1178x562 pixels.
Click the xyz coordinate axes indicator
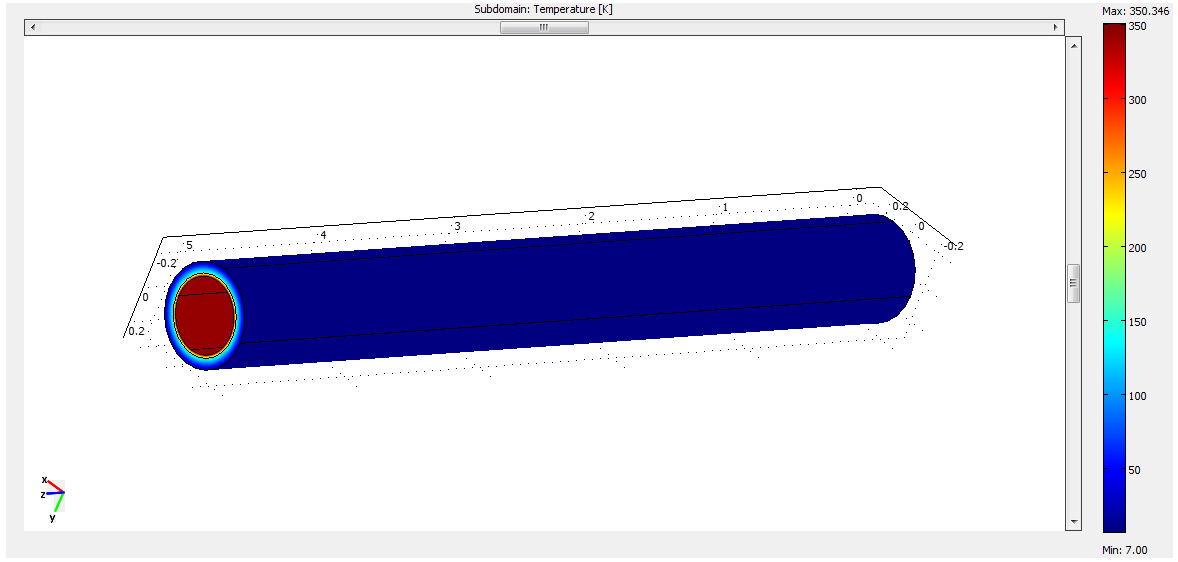pyautogui.click(x=53, y=497)
